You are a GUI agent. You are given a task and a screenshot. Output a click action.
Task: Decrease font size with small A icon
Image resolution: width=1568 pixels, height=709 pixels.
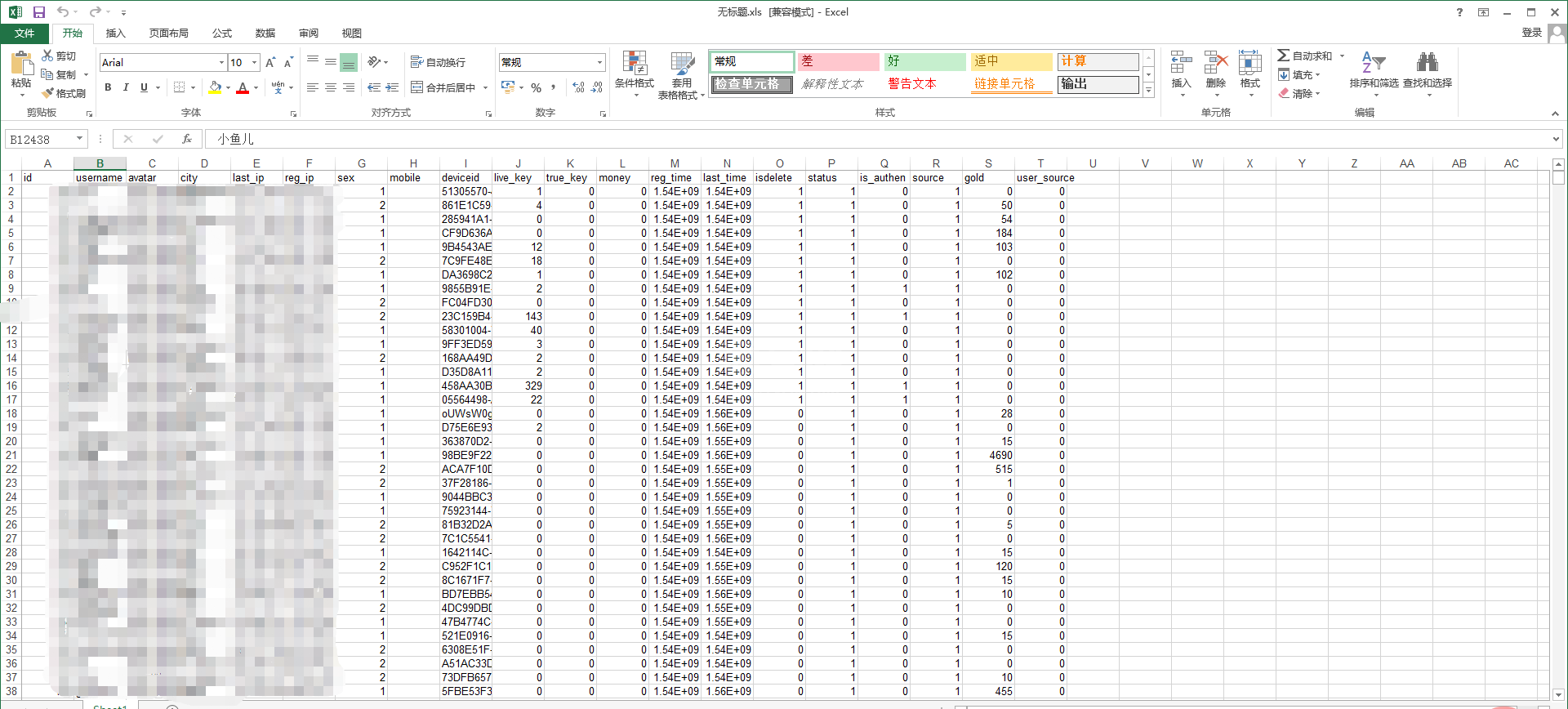coord(288,62)
